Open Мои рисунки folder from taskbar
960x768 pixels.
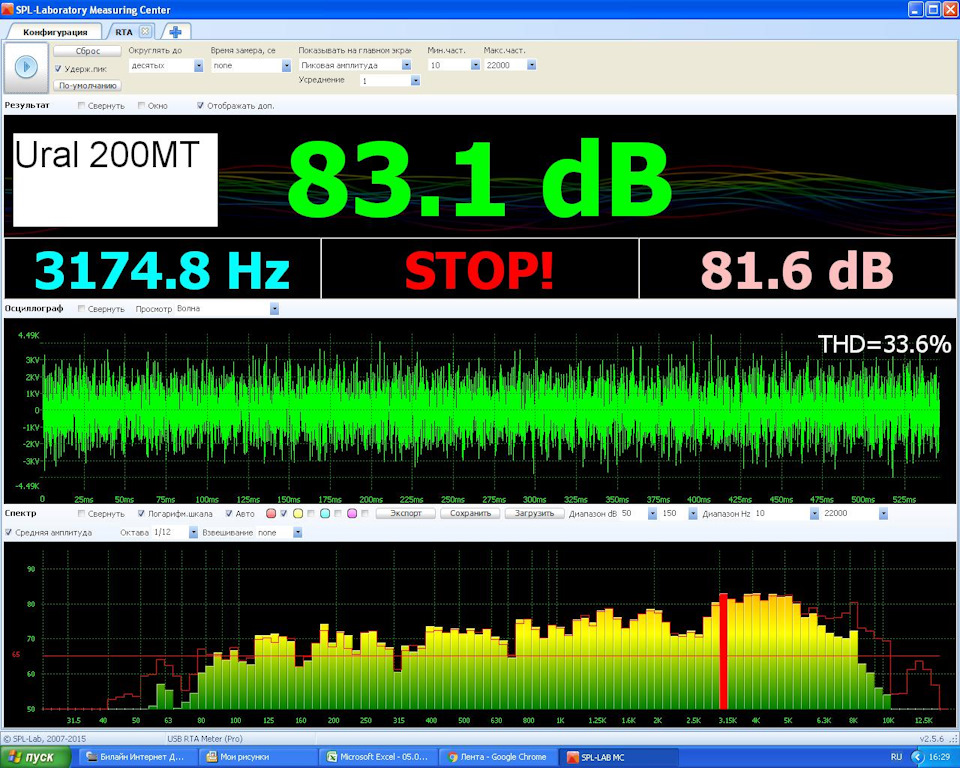(257, 757)
